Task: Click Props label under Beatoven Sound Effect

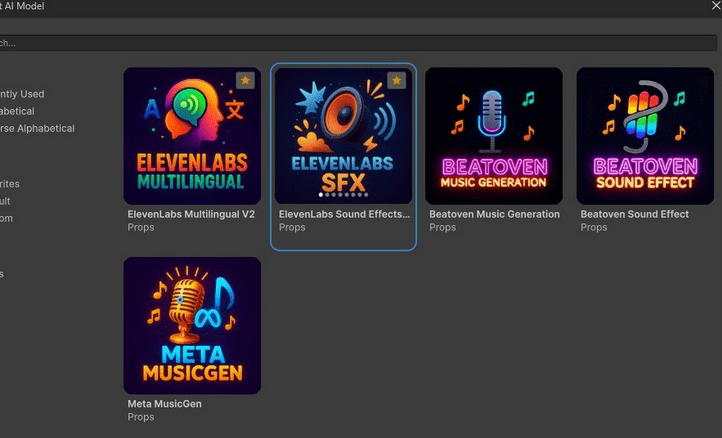Action: (x=594, y=227)
